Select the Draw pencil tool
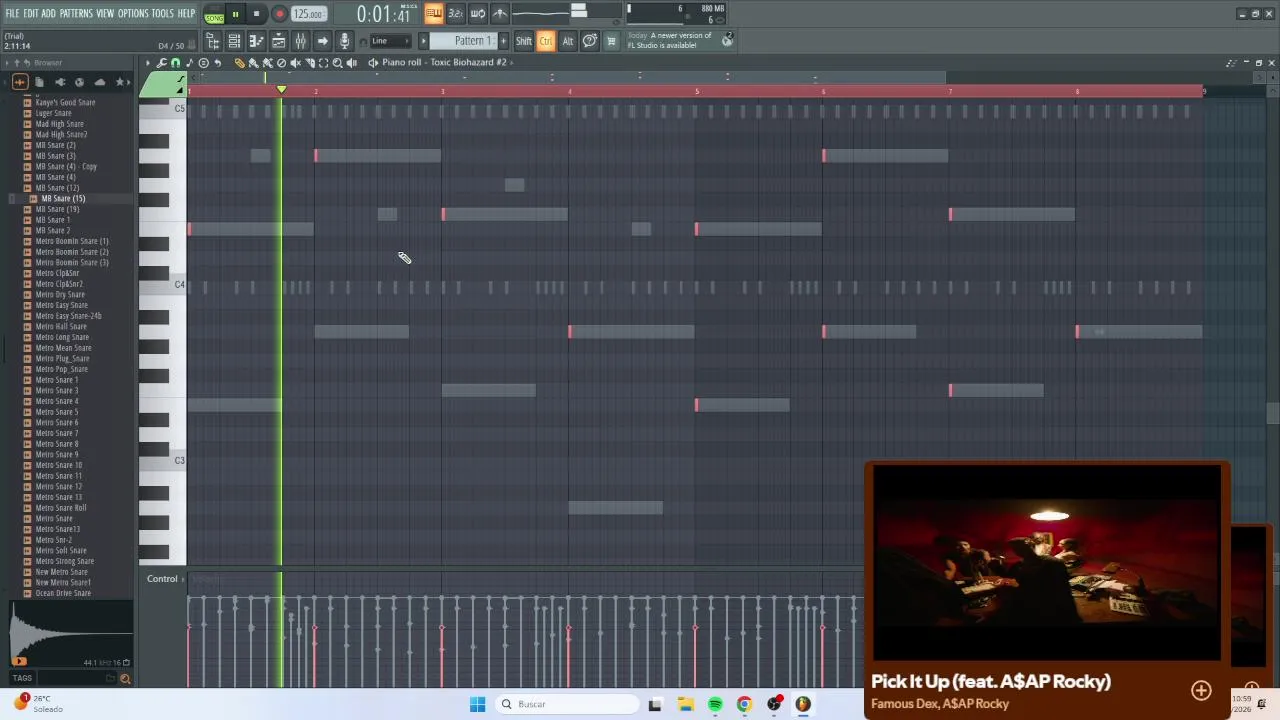This screenshot has height=720, width=1280. coord(239,62)
